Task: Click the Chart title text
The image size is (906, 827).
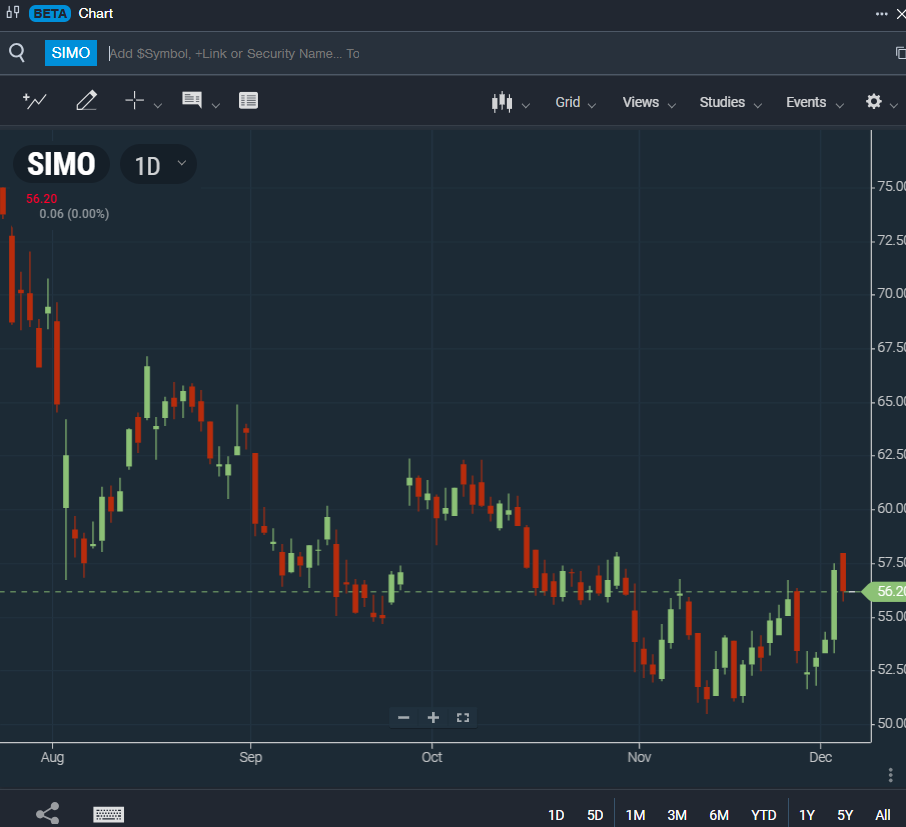Action: click(x=96, y=13)
